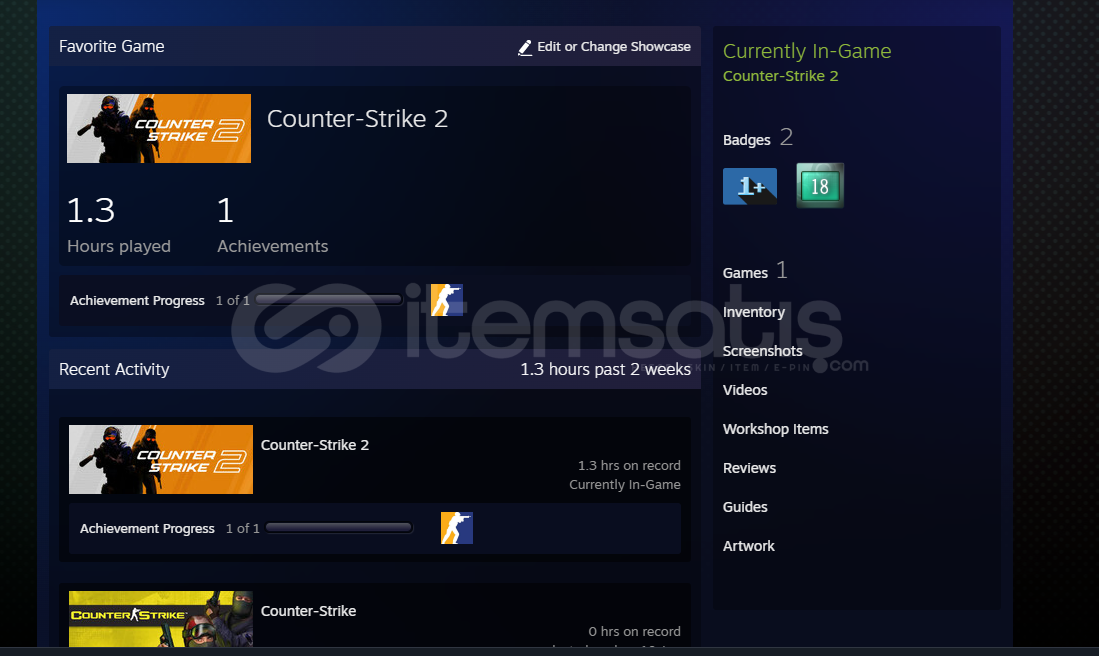Open the 1+ blue badge icon
This screenshot has width=1099, height=656.
(x=749, y=186)
